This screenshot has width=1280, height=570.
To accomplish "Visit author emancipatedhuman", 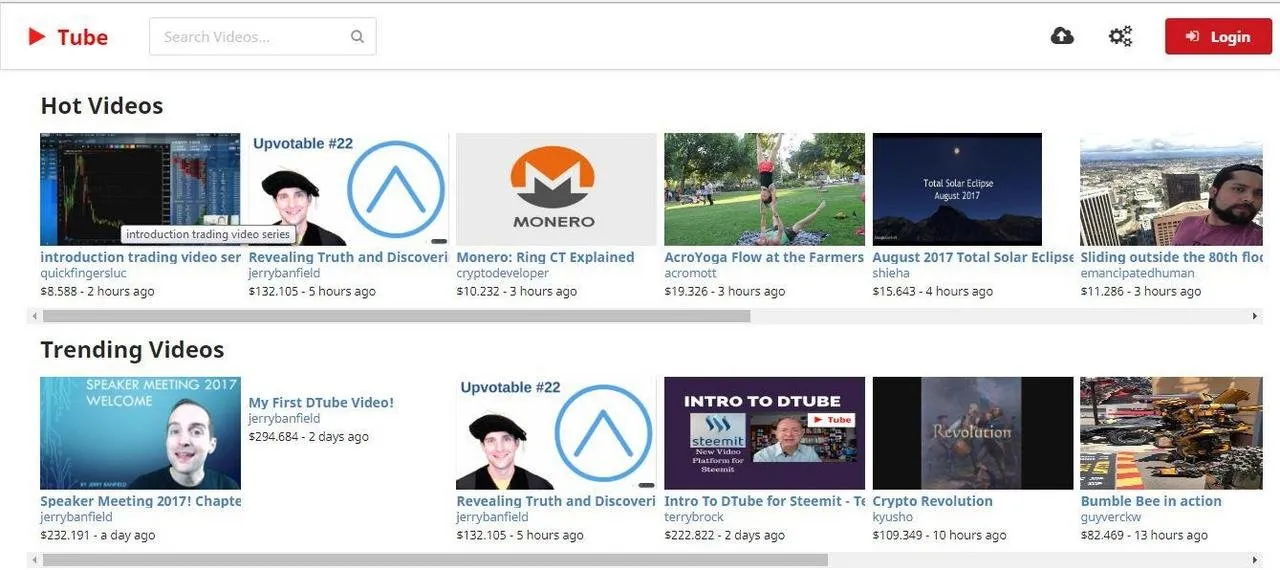I will click(x=1137, y=273).
